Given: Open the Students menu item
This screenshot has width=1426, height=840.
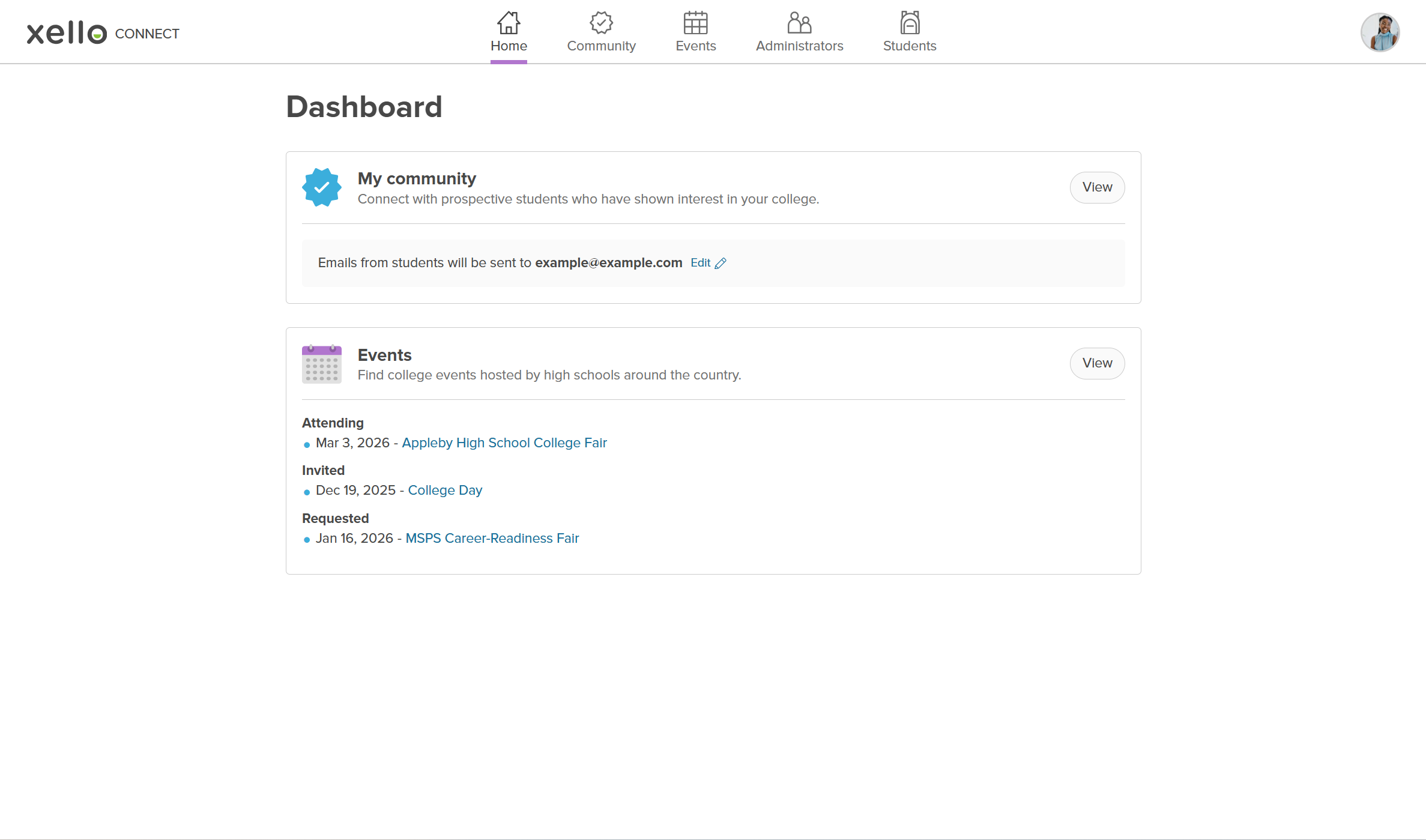Looking at the screenshot, I should click(x=909, y=46).
